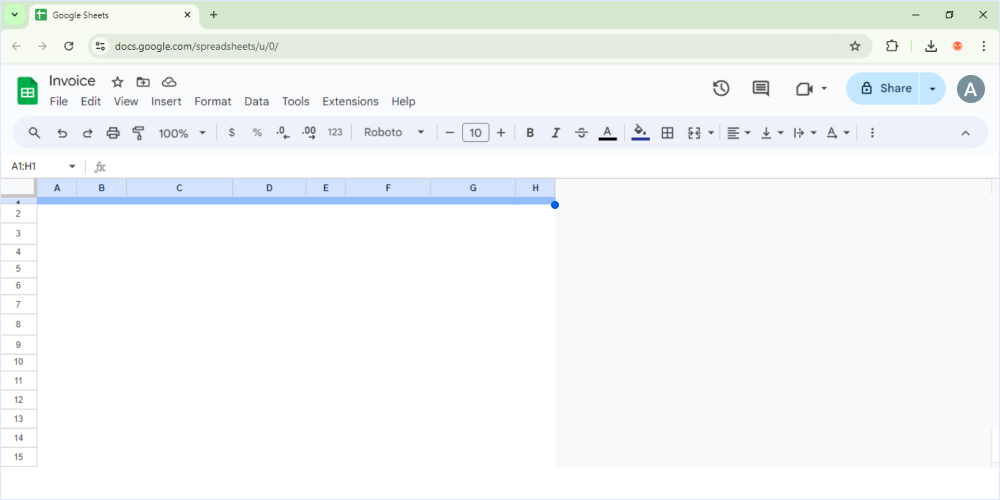Star the Invoice document
The image size is (1000, 500).
click(117, 82)
